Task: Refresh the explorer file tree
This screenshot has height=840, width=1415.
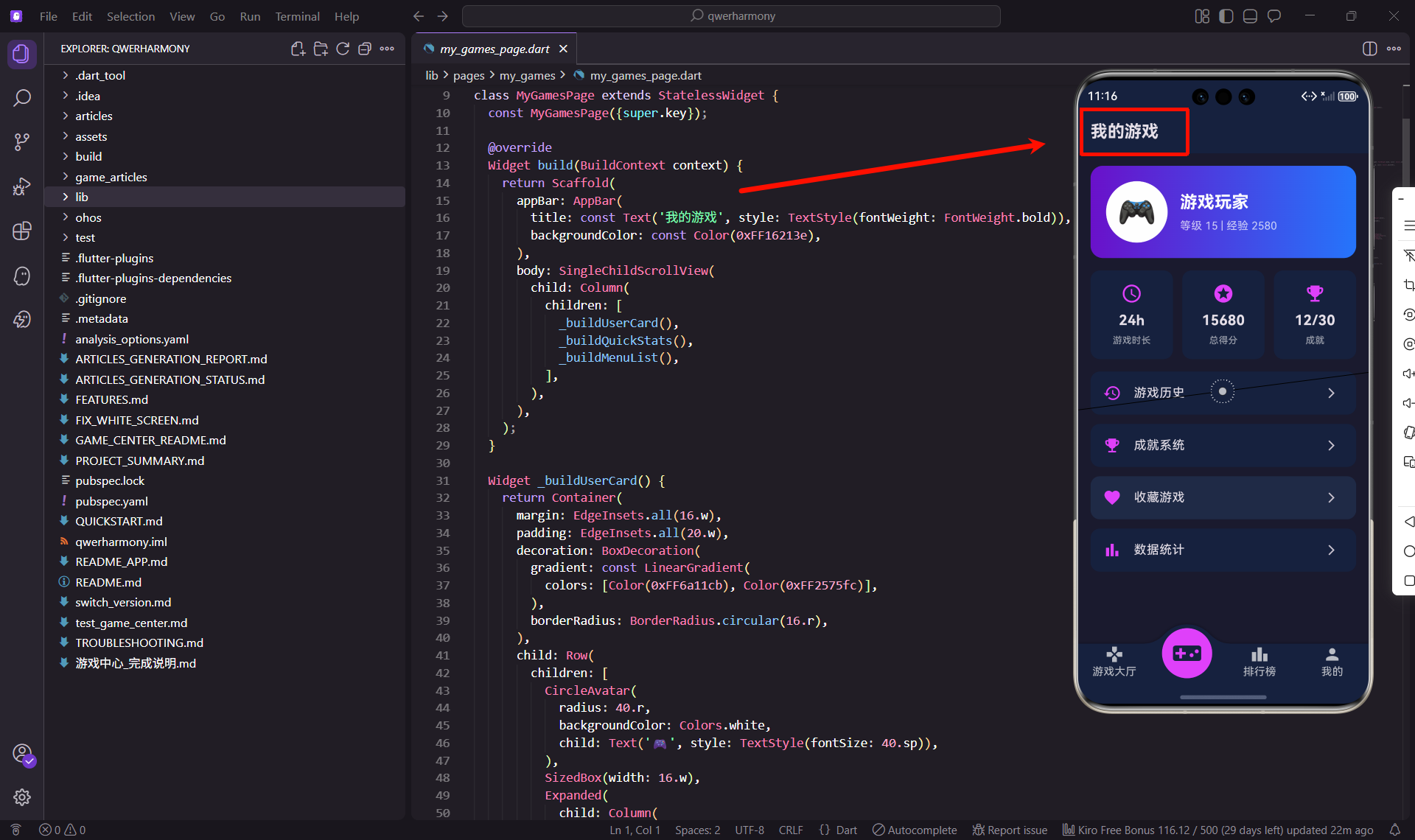Action: 343,49
